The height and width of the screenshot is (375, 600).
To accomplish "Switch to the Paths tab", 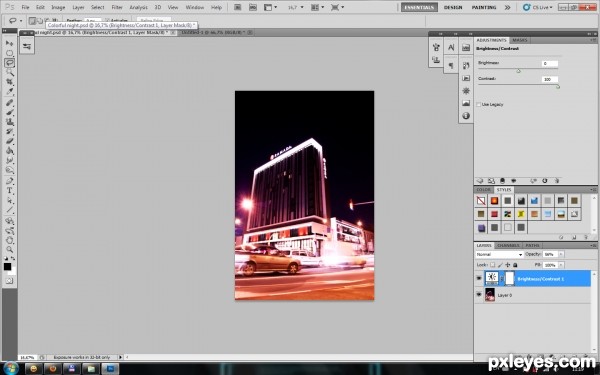I will point(532,245).
